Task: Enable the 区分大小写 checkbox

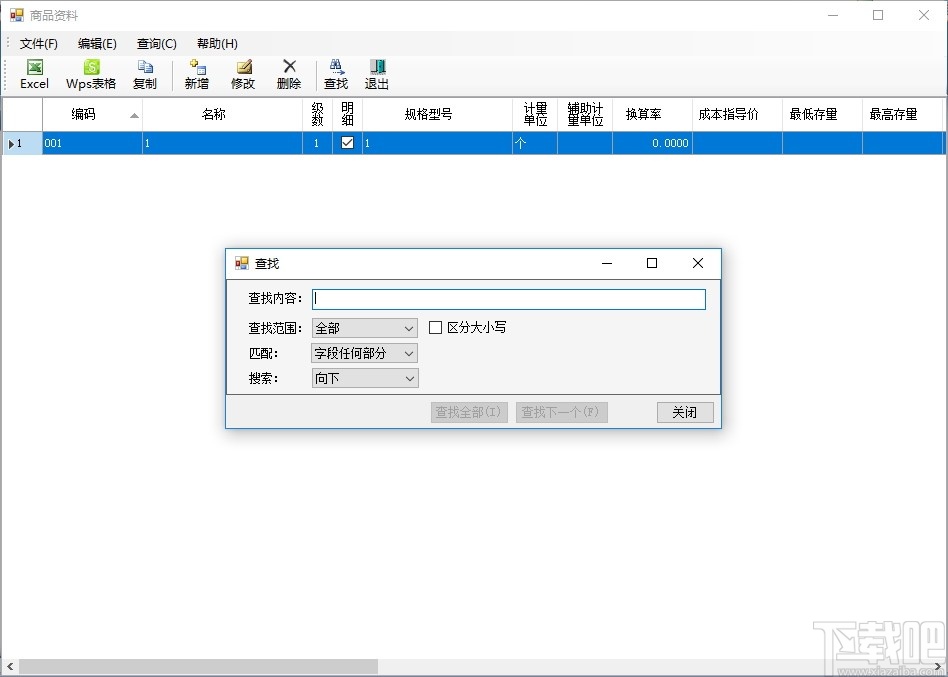Action: coord(436,327)
